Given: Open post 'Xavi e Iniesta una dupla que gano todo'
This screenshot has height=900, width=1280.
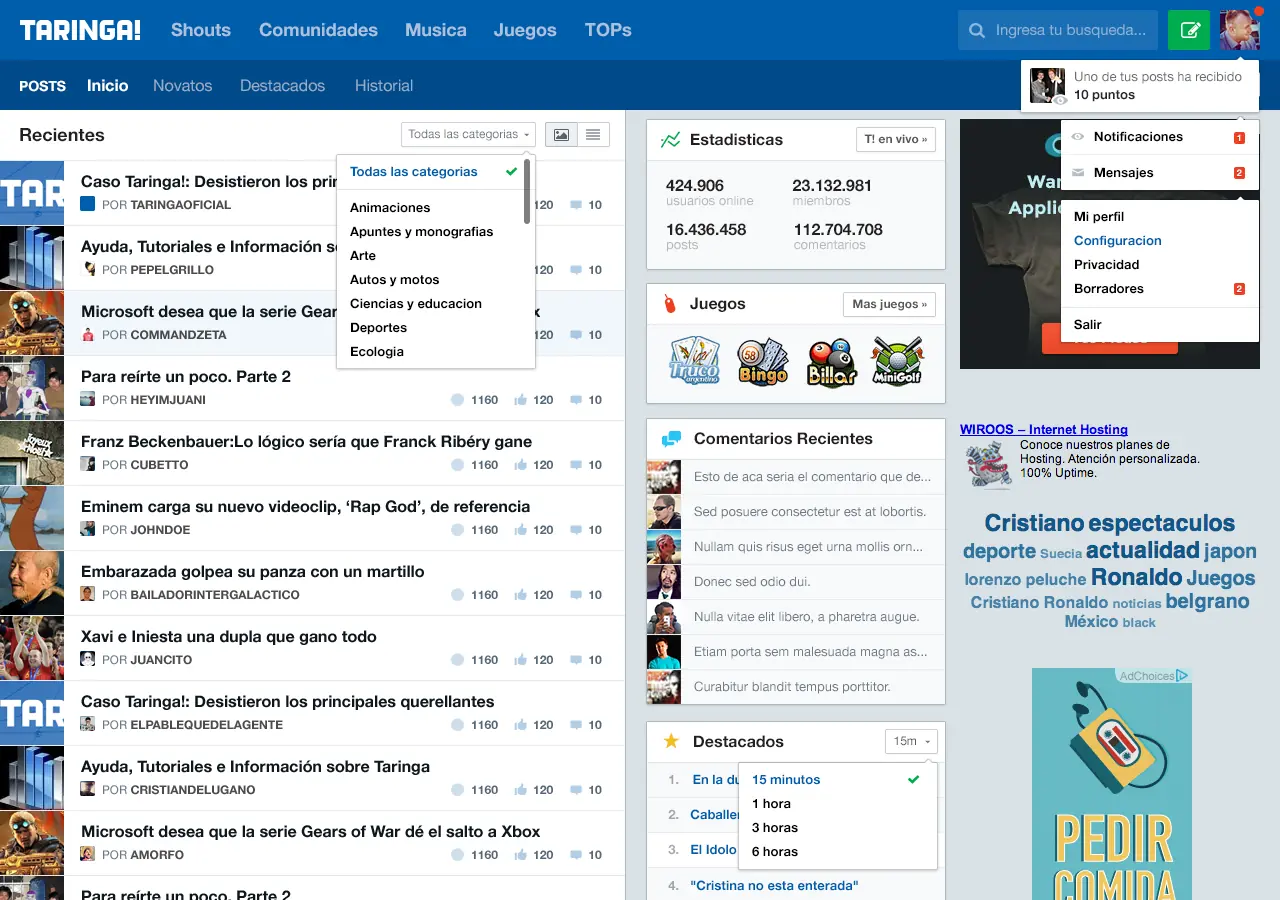Looking at the screenshot, I should click(229, 636).
